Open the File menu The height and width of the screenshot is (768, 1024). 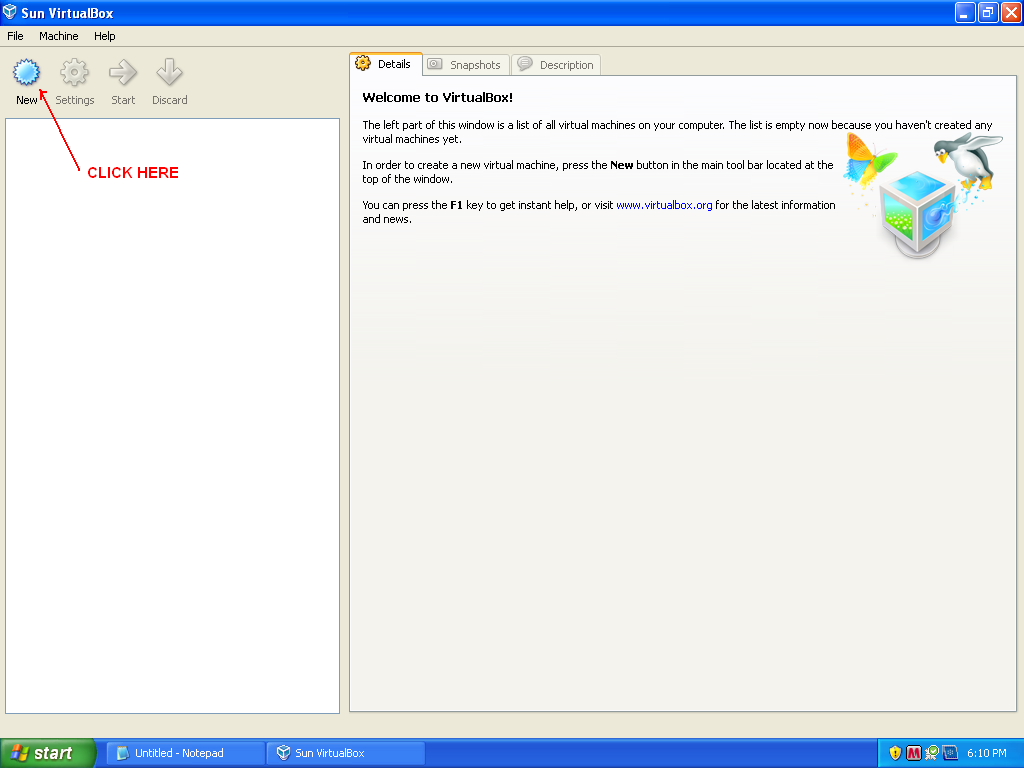click(x=15, y=36)
